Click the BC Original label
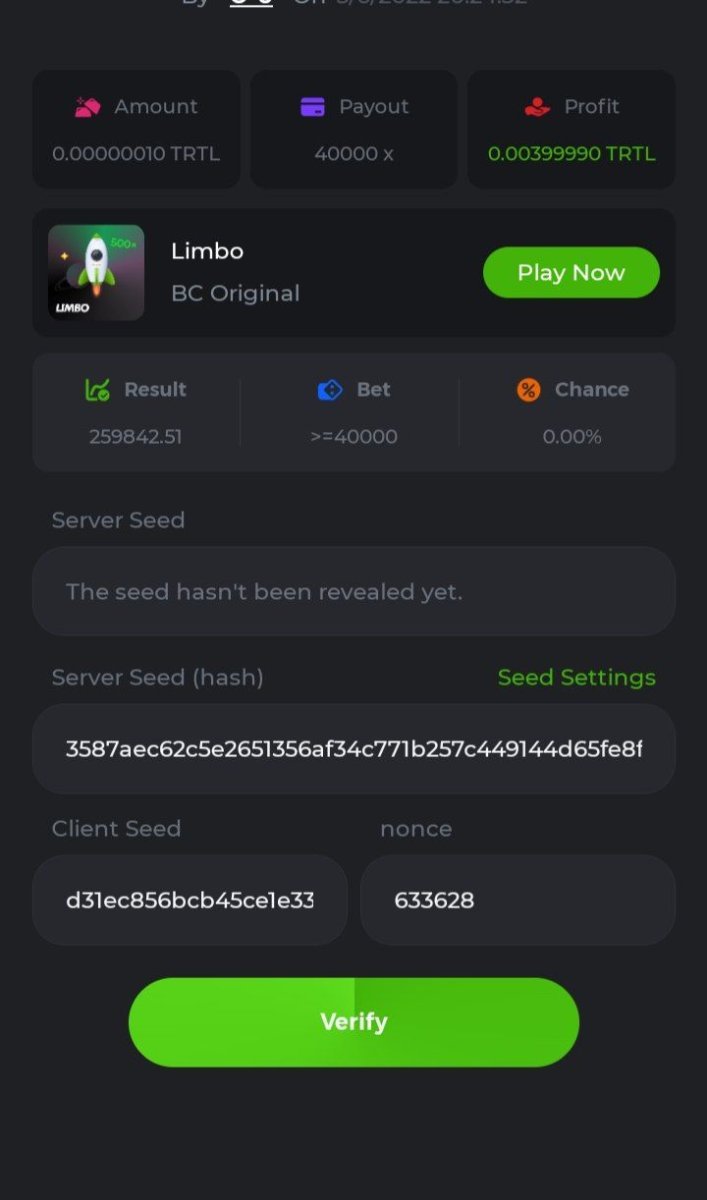707x1200 pixels. coord(235,293)
